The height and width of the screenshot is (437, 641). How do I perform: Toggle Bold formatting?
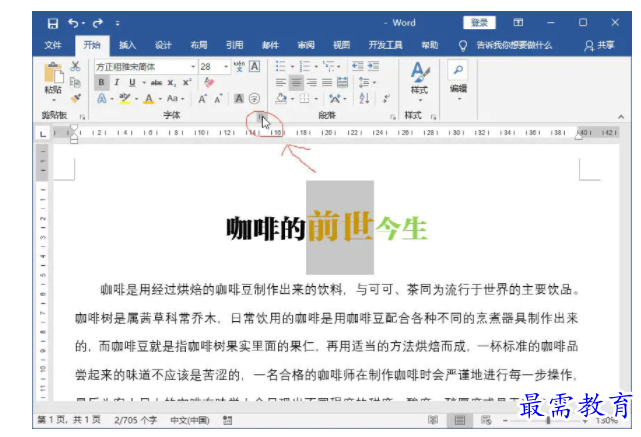pos(101,83)
